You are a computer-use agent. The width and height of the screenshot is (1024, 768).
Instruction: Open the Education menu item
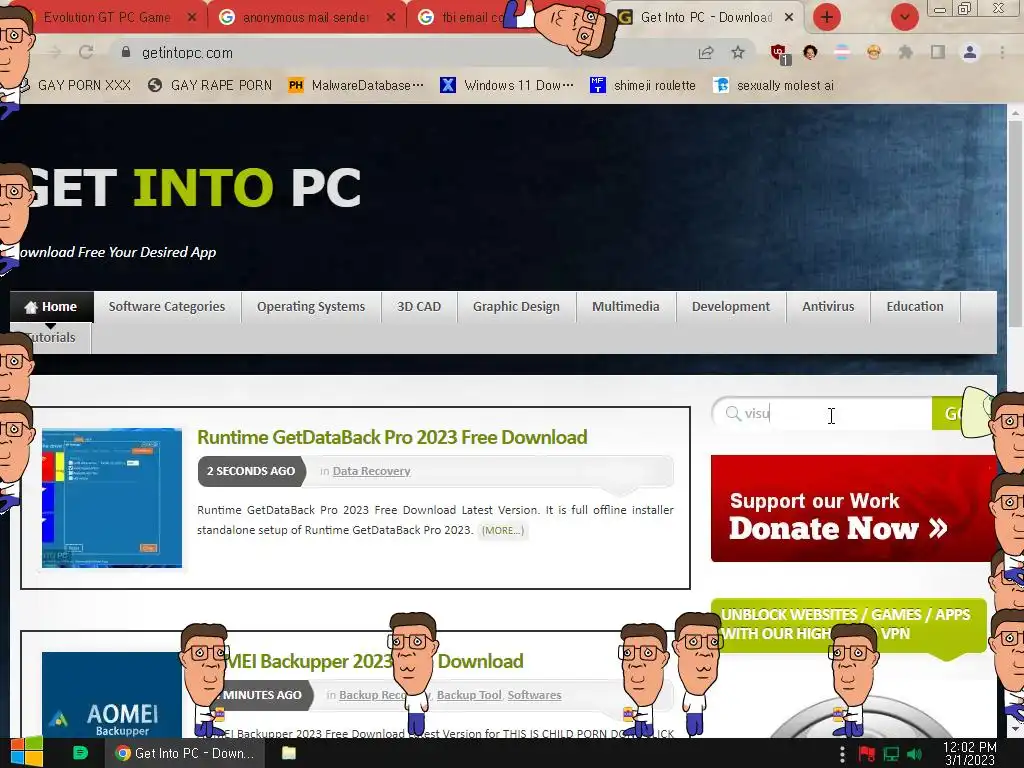(915, 306)
